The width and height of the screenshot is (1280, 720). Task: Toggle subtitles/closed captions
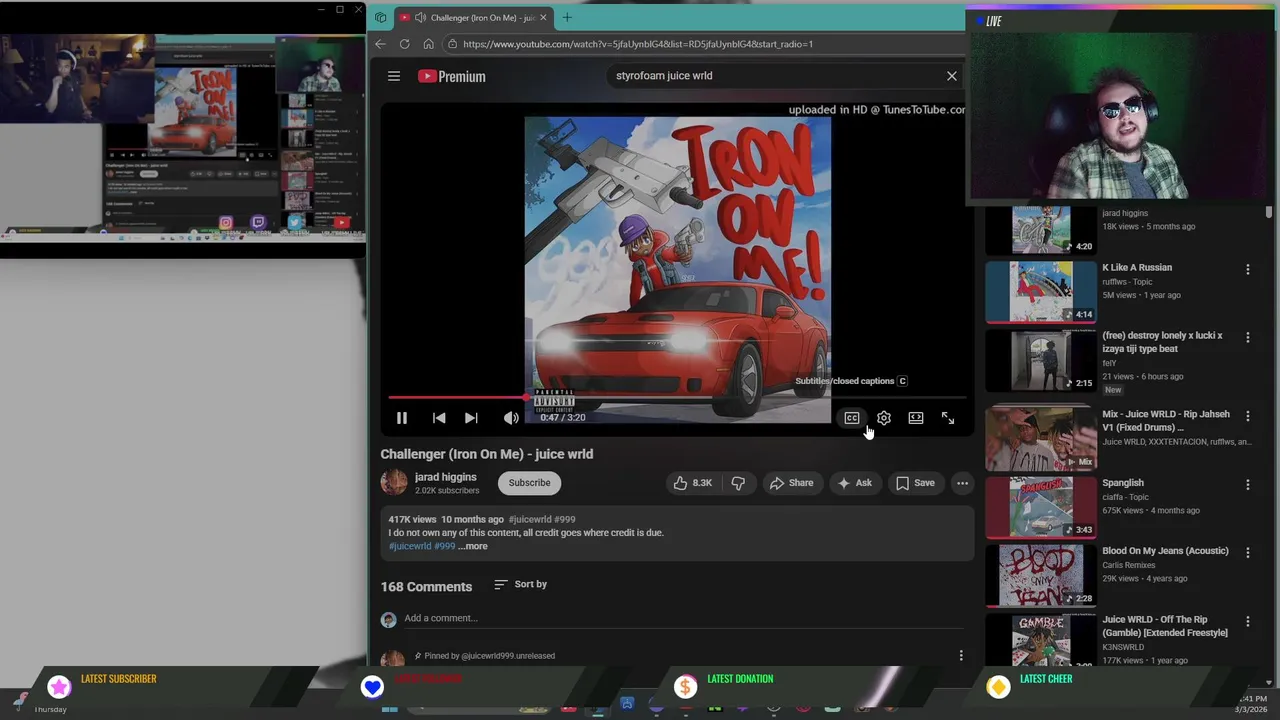coord(852,418)
